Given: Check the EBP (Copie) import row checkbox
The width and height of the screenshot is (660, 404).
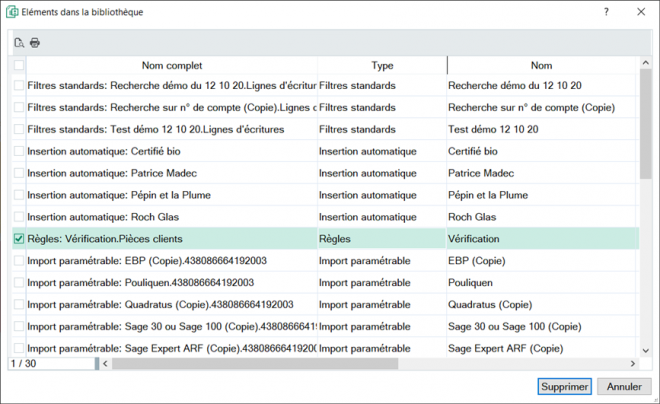Looking at the screenshot, I should [19, 260].
